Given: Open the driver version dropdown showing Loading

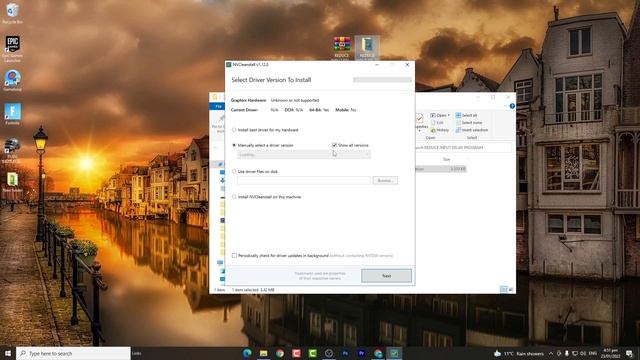Looking at the screenshot, I should [x=304, y=155].
